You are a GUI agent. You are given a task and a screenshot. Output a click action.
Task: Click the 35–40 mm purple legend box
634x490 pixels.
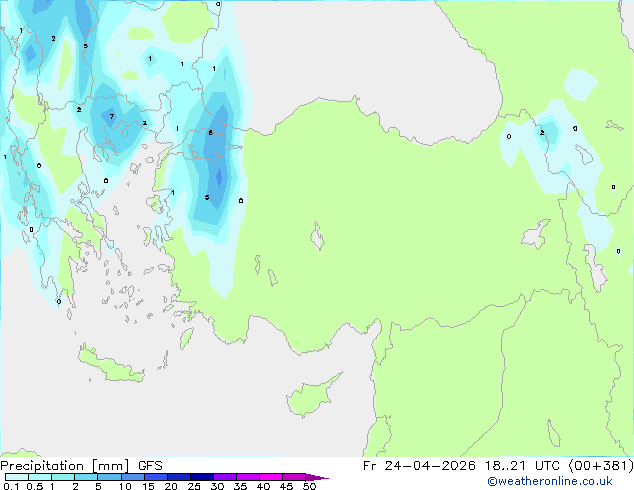click(247, 477)
